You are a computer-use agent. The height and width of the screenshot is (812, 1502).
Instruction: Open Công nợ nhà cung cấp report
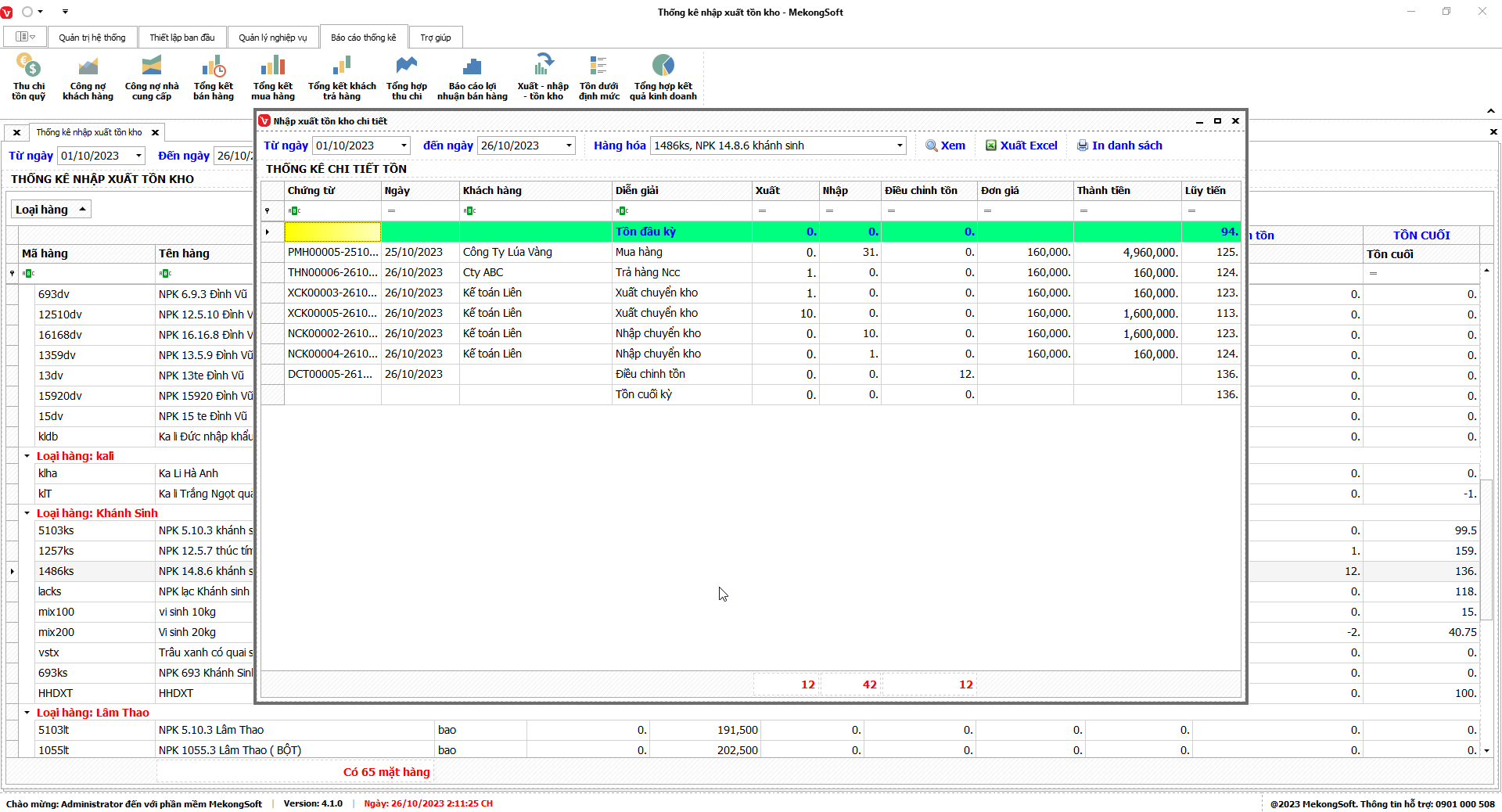[x=152, y=77]
